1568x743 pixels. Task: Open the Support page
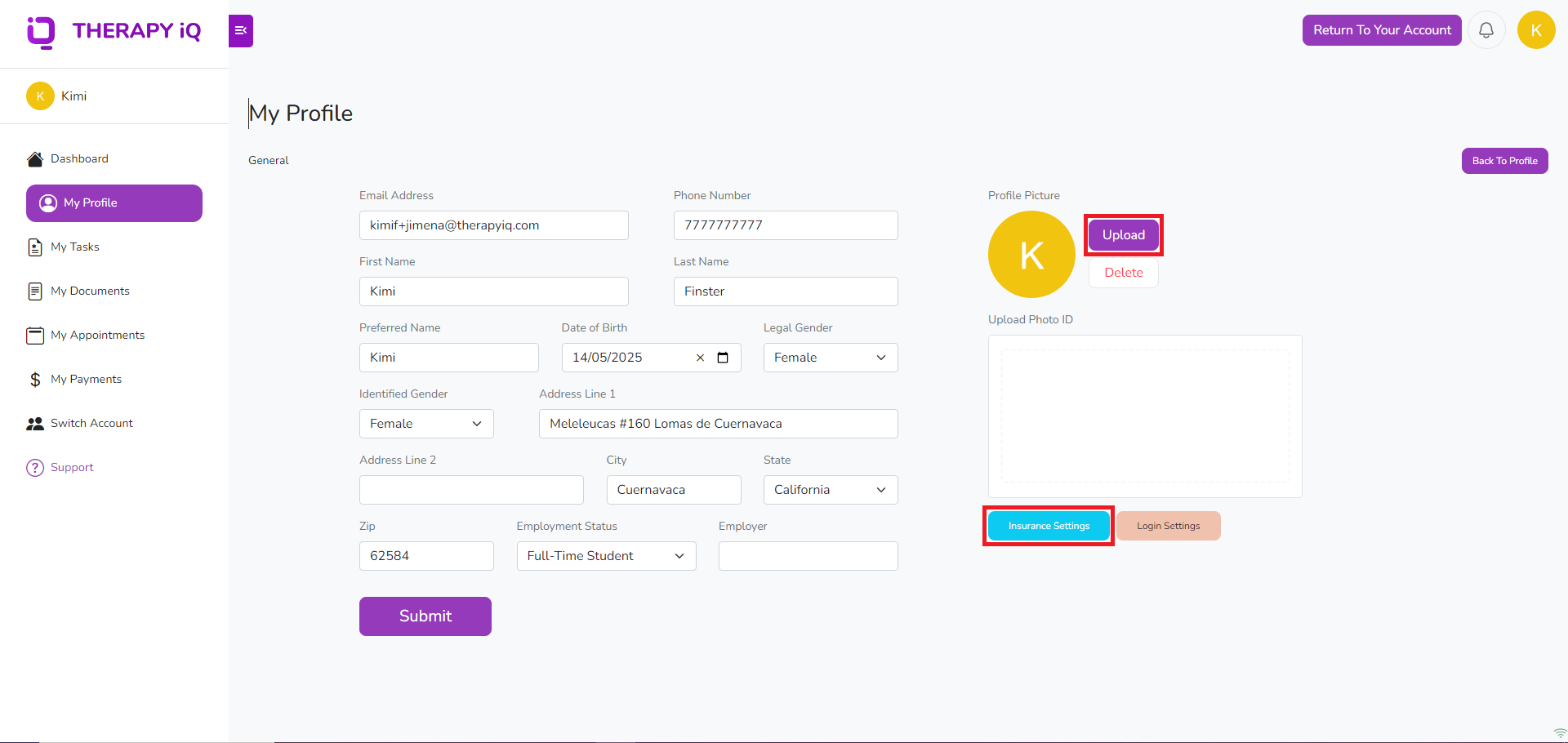(71, 467)
